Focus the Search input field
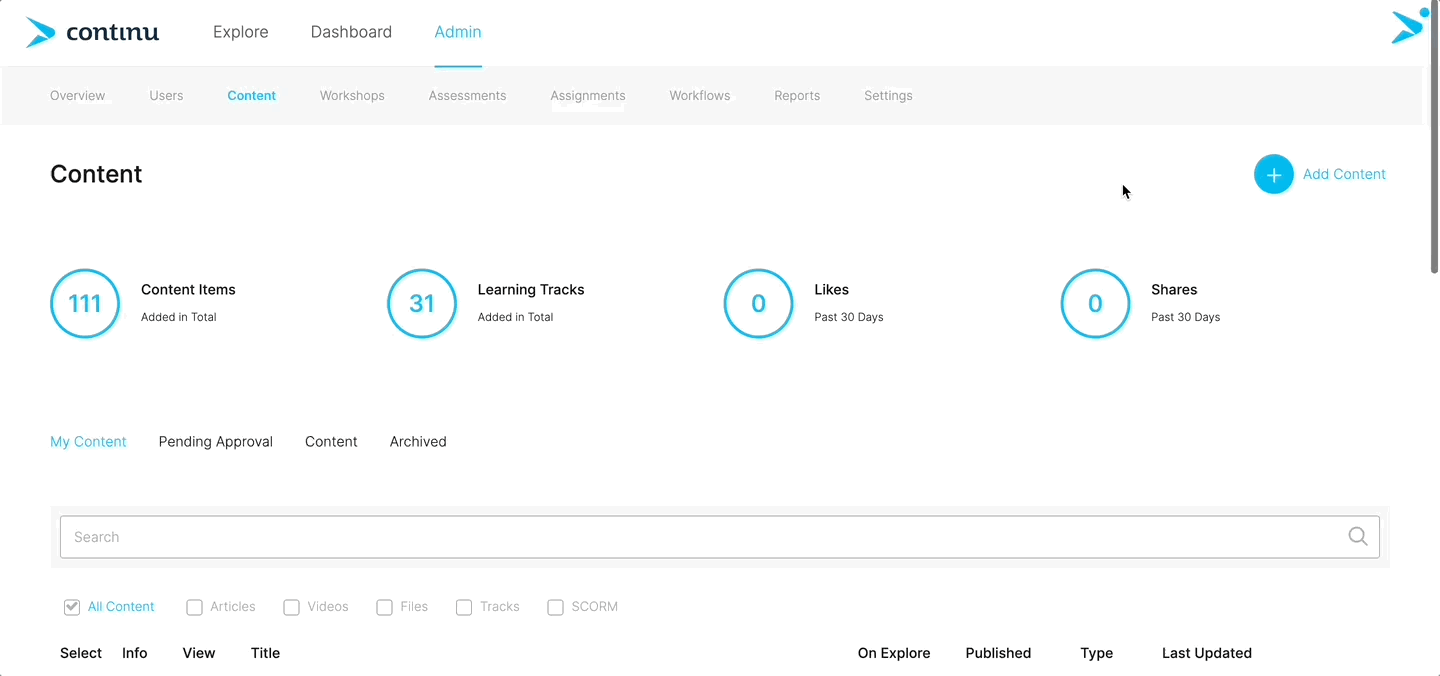The height and width of the screenshot is (676, 1440). (700, 537)
